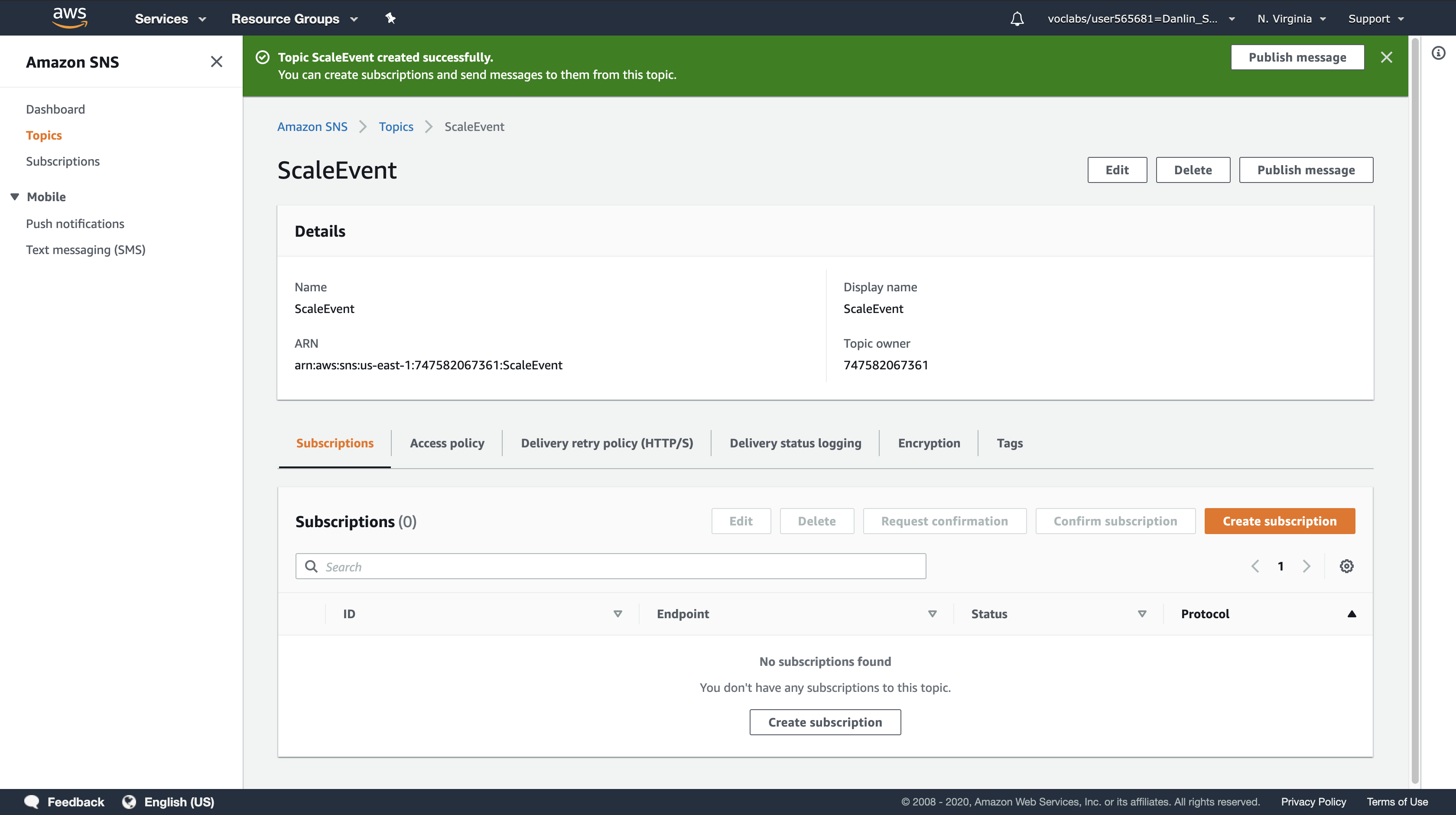Open the Topics breadcrumb link
The width and height of the screenshot is (1456, 815).
click(x=396, y=127)
